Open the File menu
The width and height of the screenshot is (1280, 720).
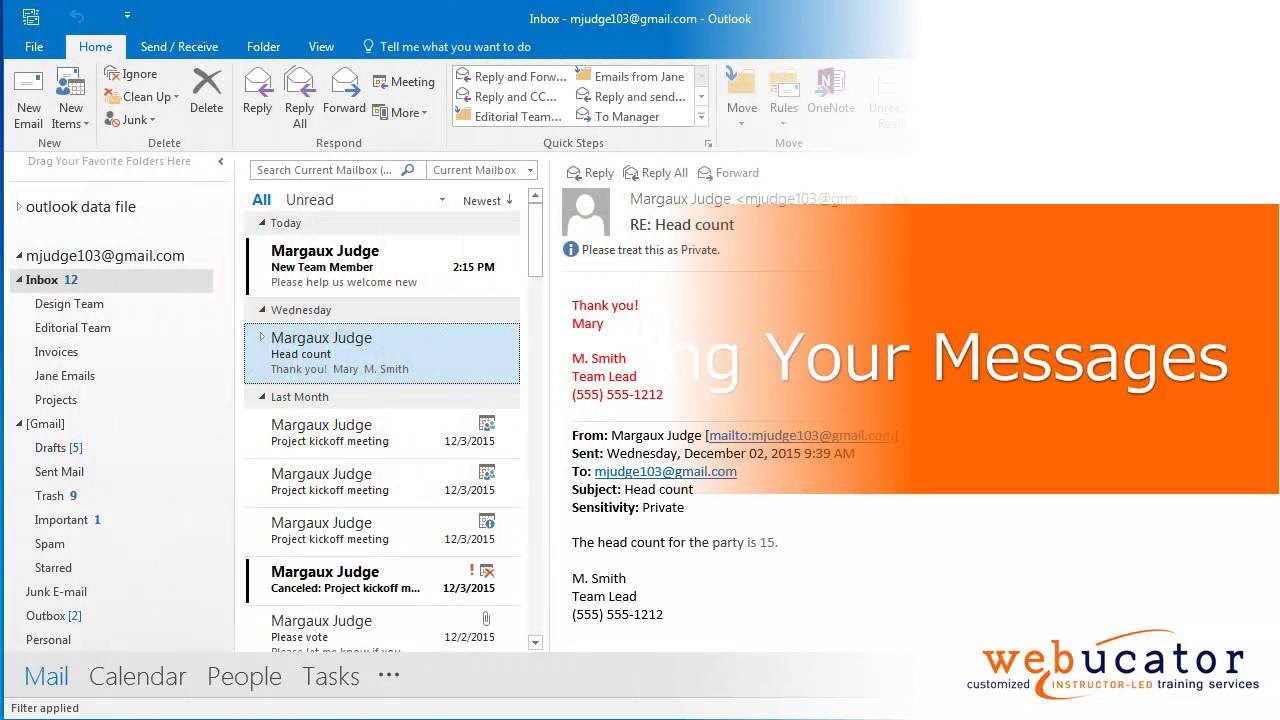[34, 47]
